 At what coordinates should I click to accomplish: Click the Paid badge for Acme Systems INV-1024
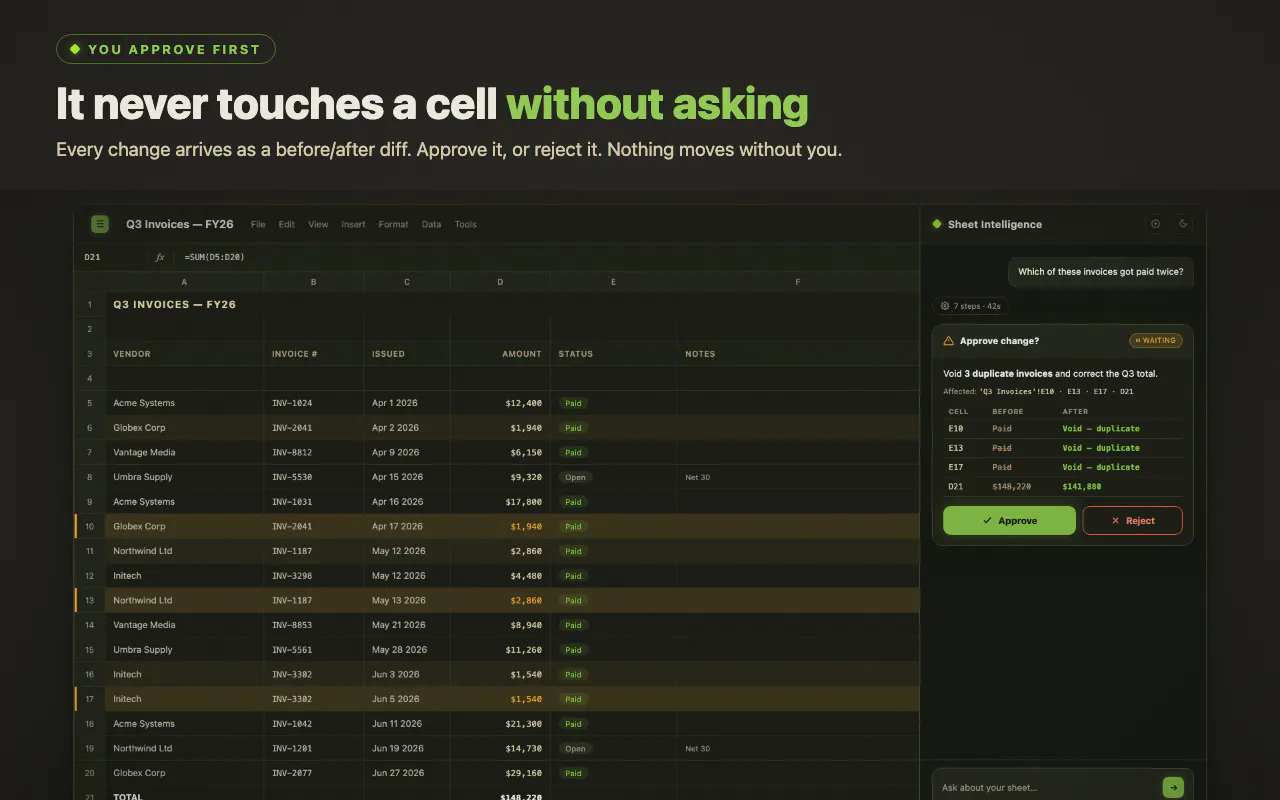573,403
